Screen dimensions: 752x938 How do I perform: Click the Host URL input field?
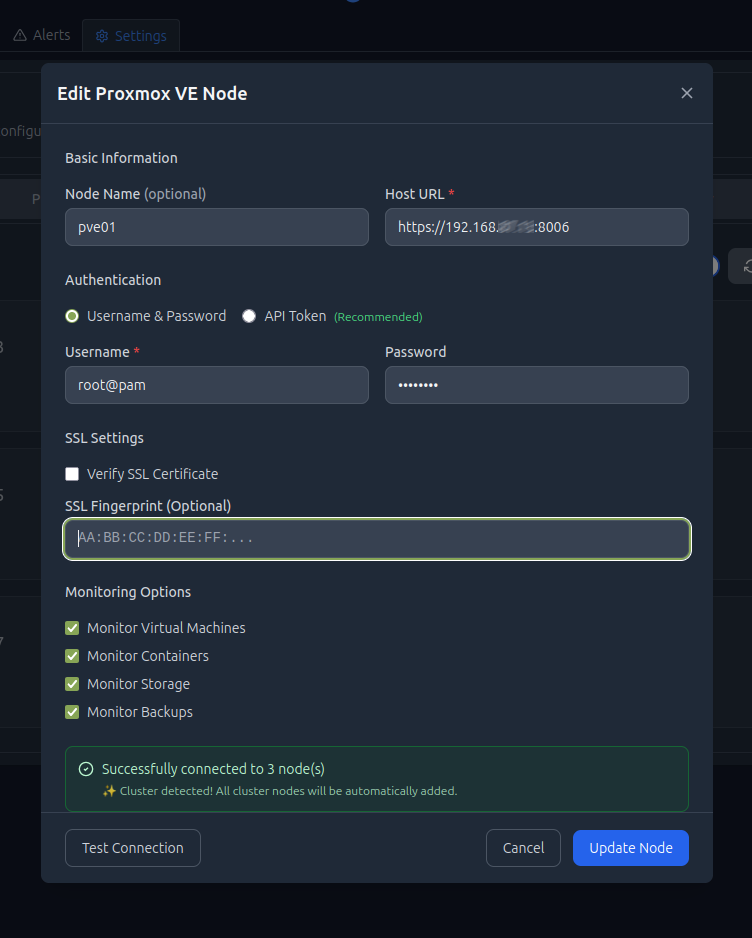coord(537,227)
